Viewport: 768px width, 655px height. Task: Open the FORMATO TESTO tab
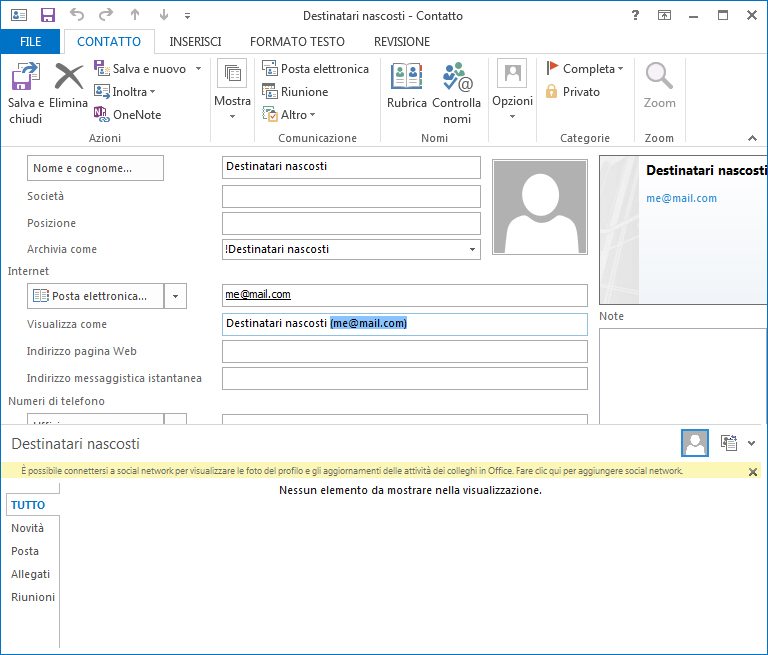pos(297,42)
